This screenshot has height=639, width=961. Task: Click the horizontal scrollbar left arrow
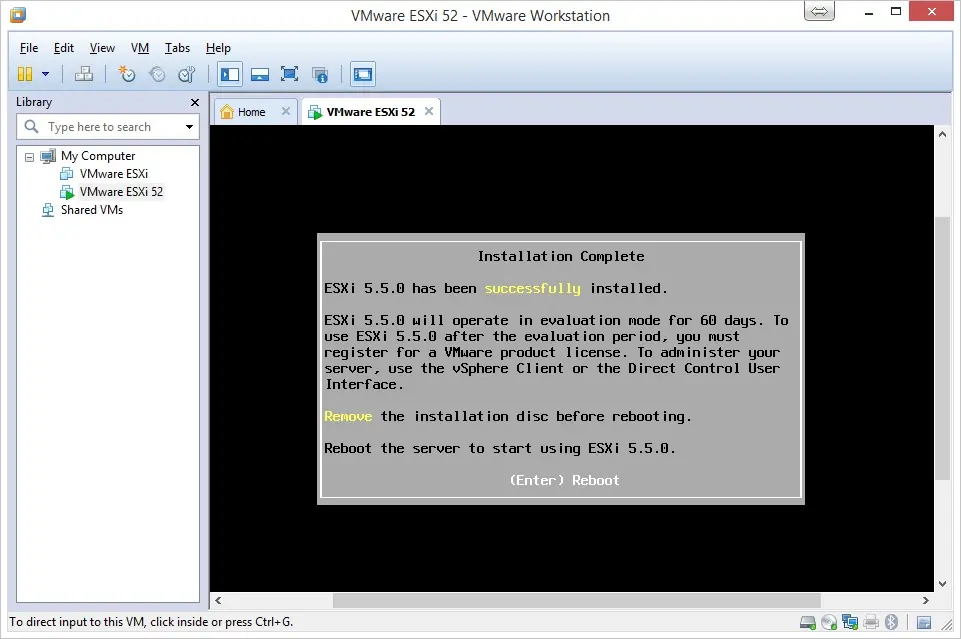click(x=218, y=600)
